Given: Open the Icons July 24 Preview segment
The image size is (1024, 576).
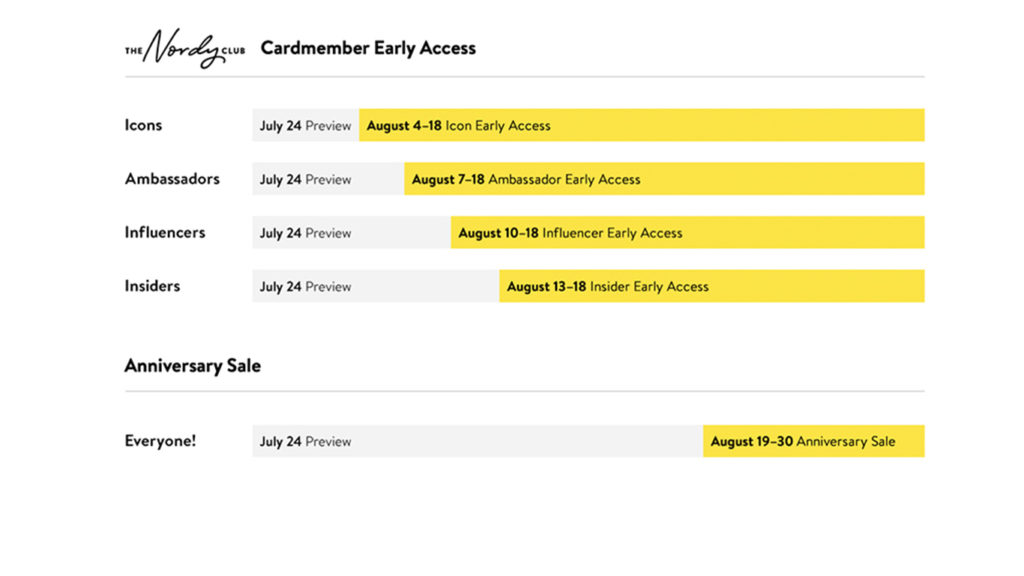Looking at the screenshot, I should (x=306, y=125).
